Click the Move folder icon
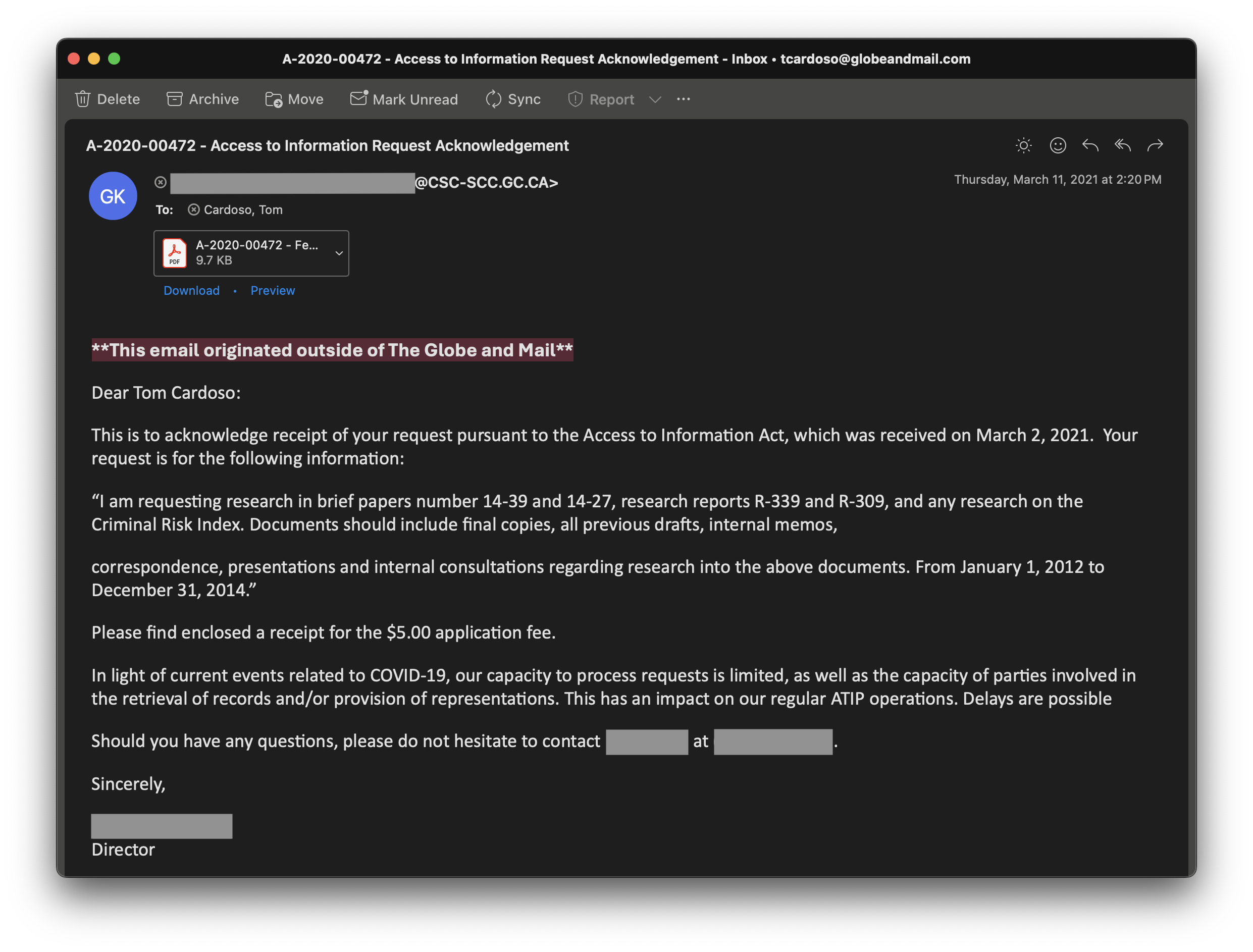 [274, 99]
